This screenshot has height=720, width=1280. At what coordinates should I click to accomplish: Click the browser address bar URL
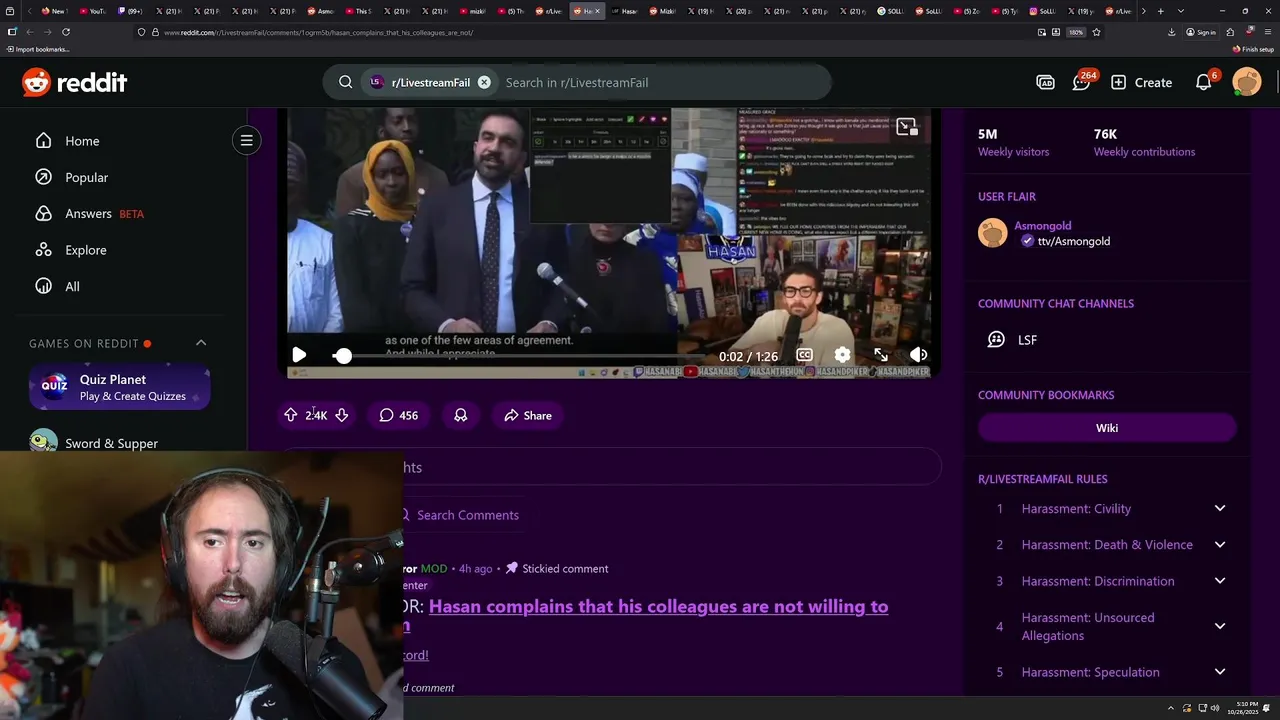click(318, 32)
